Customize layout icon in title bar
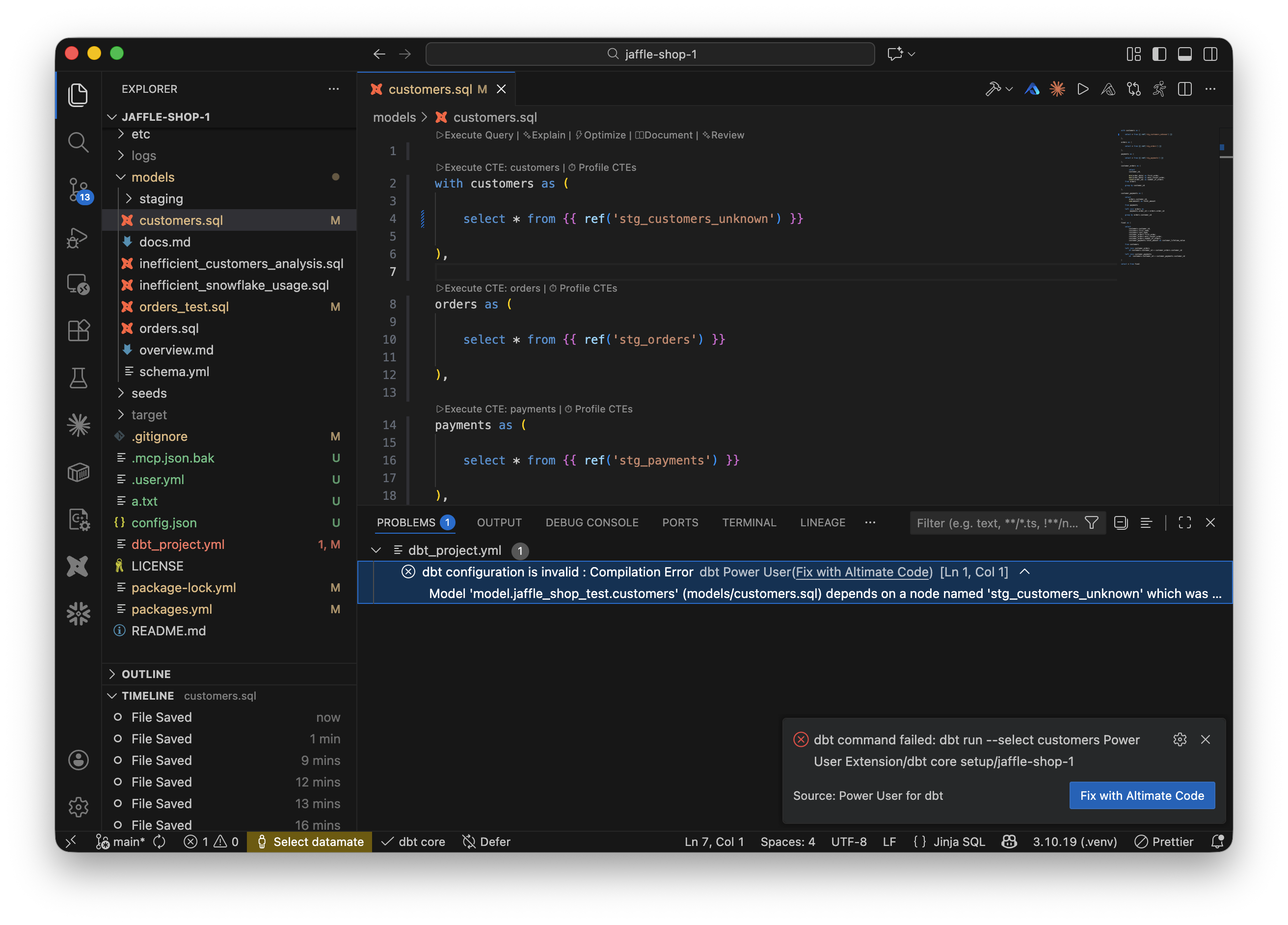 [1133, 54]
